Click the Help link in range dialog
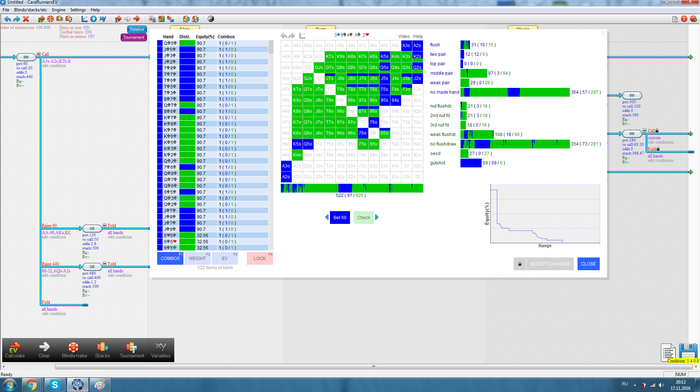 pyautogui.click(x=418, y=36)
